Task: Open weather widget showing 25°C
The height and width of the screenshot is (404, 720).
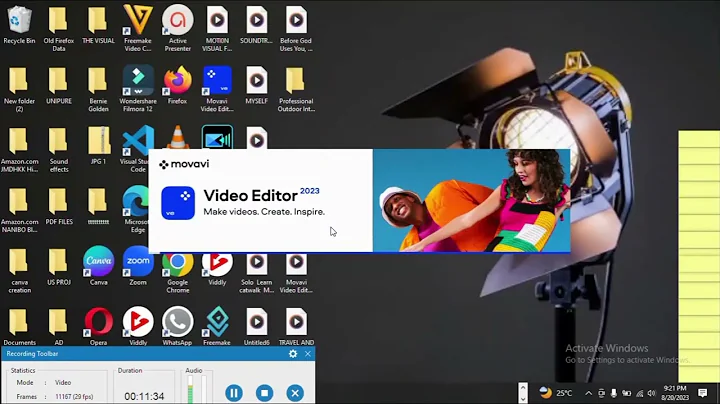Action: (556, 393)
